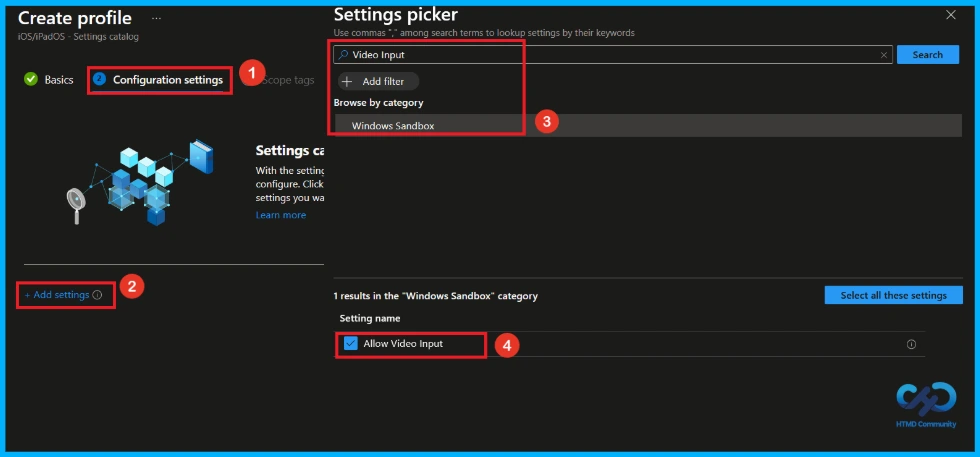Click the Allow Video Input label text

(x=403, y=343)
